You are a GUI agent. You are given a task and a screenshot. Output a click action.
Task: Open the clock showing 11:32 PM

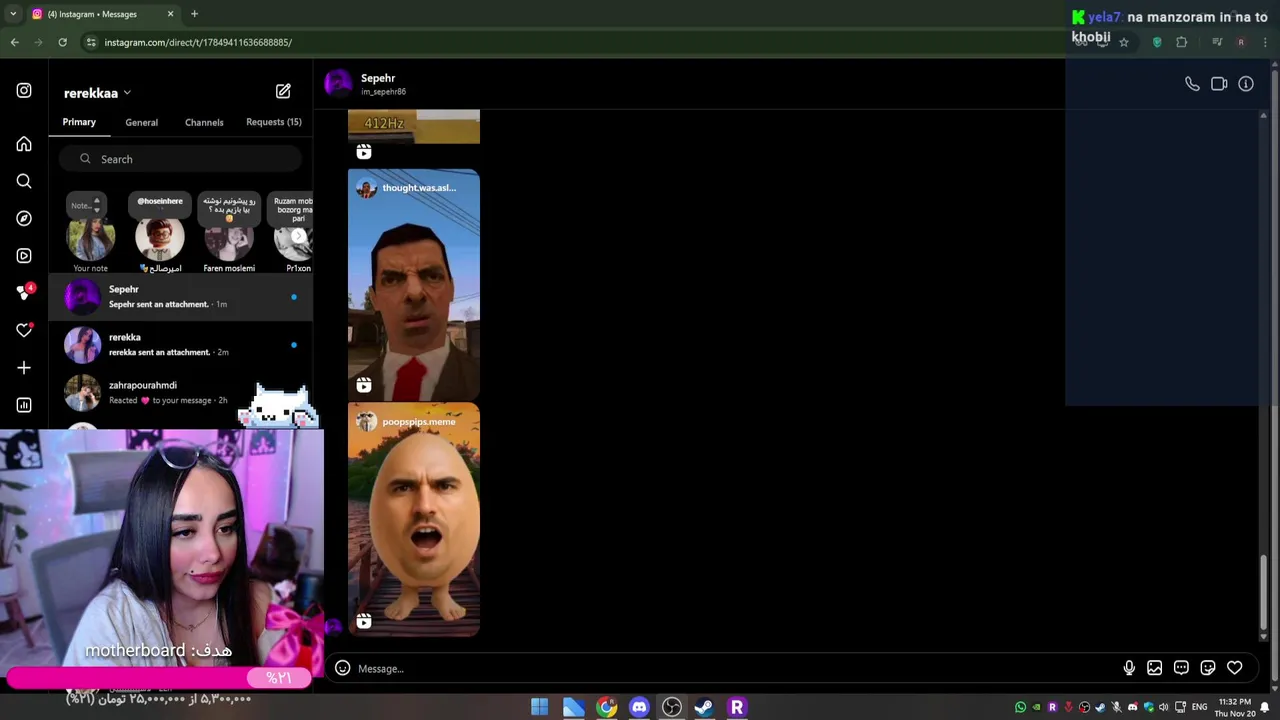pyautogui.click(x=1234, y=707)
